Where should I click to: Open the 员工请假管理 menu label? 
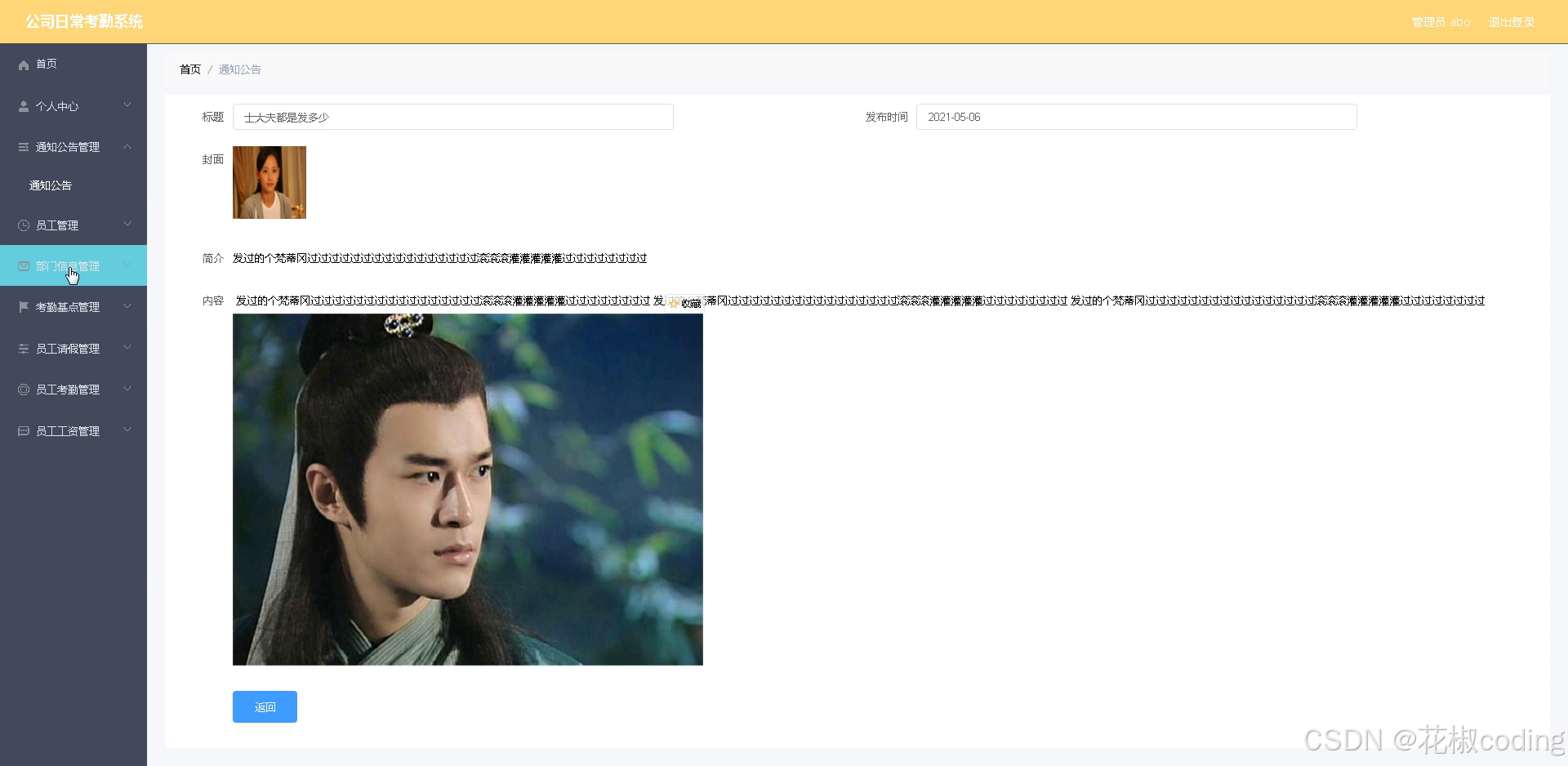(68, 349)
